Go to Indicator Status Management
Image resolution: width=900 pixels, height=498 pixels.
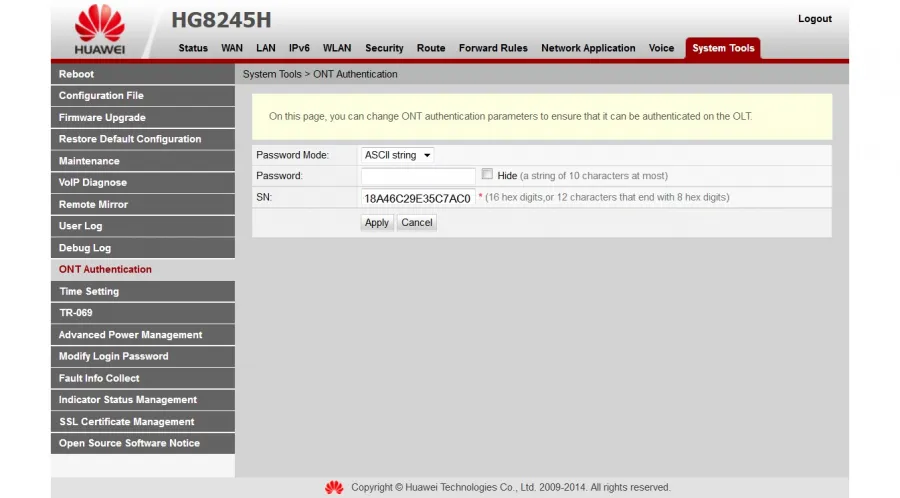[143, 400]
